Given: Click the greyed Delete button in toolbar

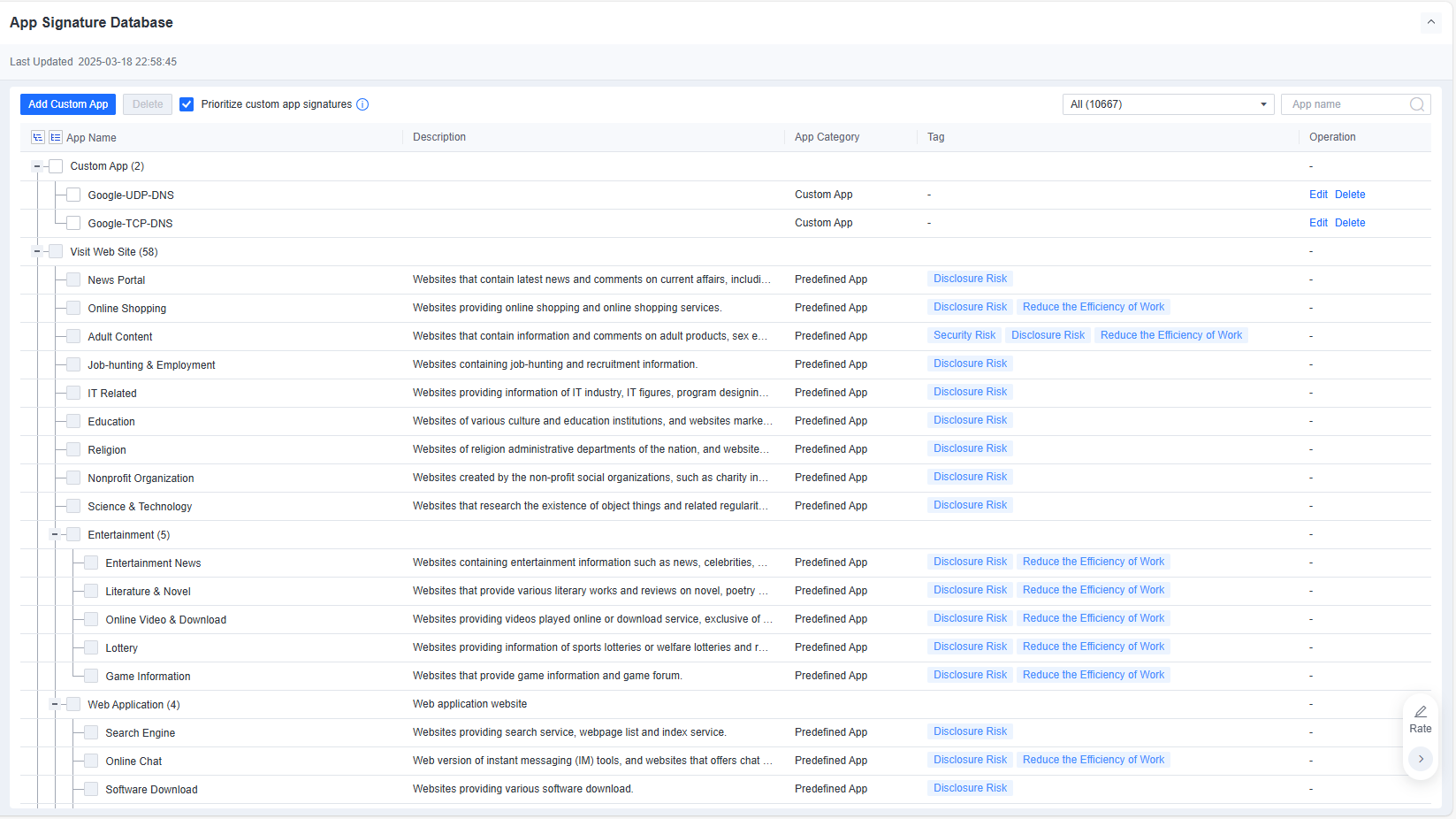Looking at the screenshot, I should point(148,104).
